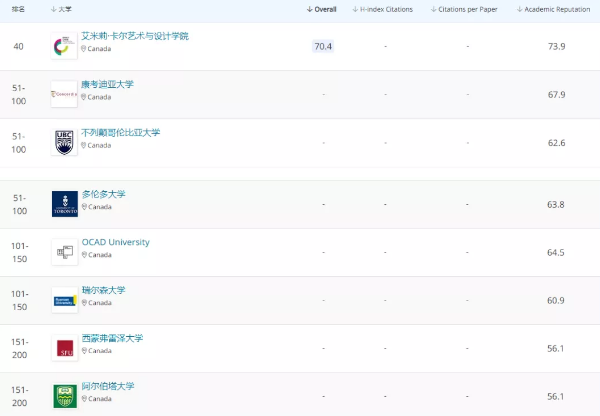Image resolution: width=600 pixels, height=416 pixels.
Task: Select academic reputation value 67.9
Action: pos(556,95)
